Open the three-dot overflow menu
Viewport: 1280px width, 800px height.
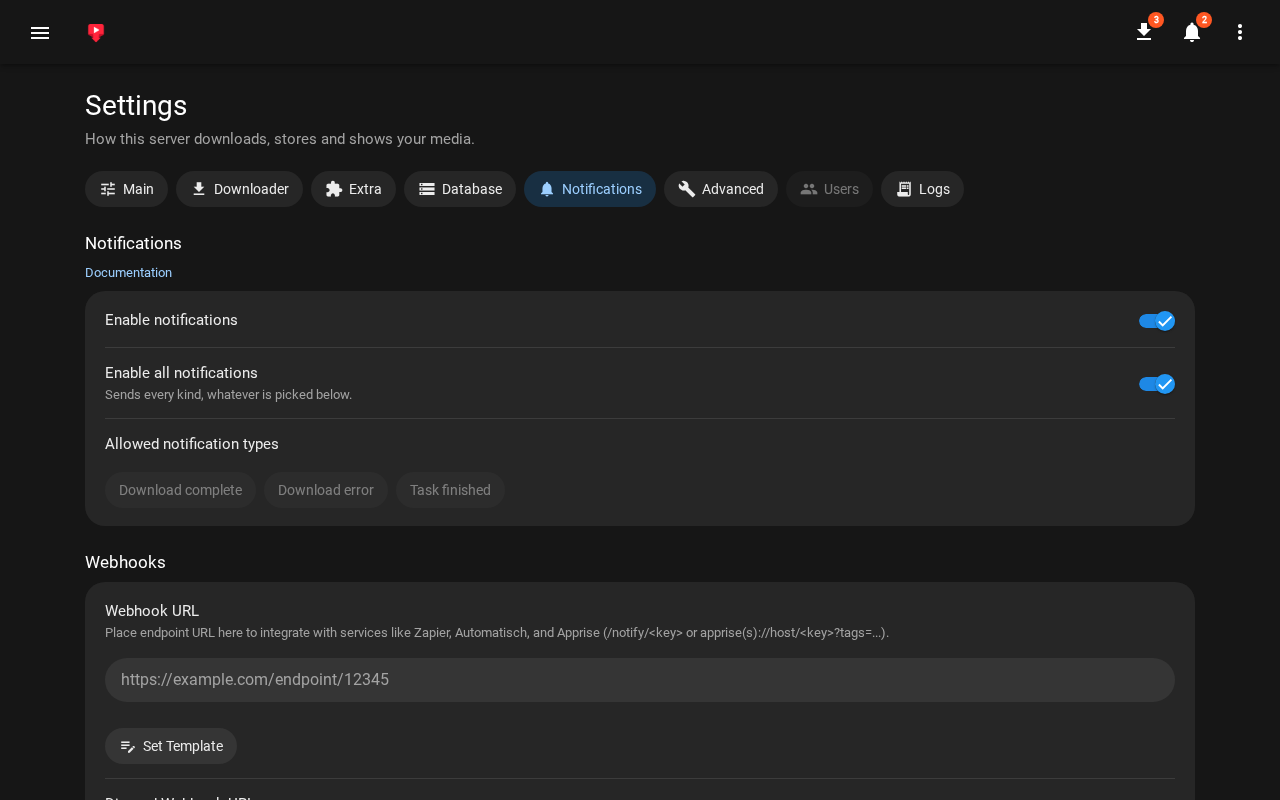point(1240,32)
